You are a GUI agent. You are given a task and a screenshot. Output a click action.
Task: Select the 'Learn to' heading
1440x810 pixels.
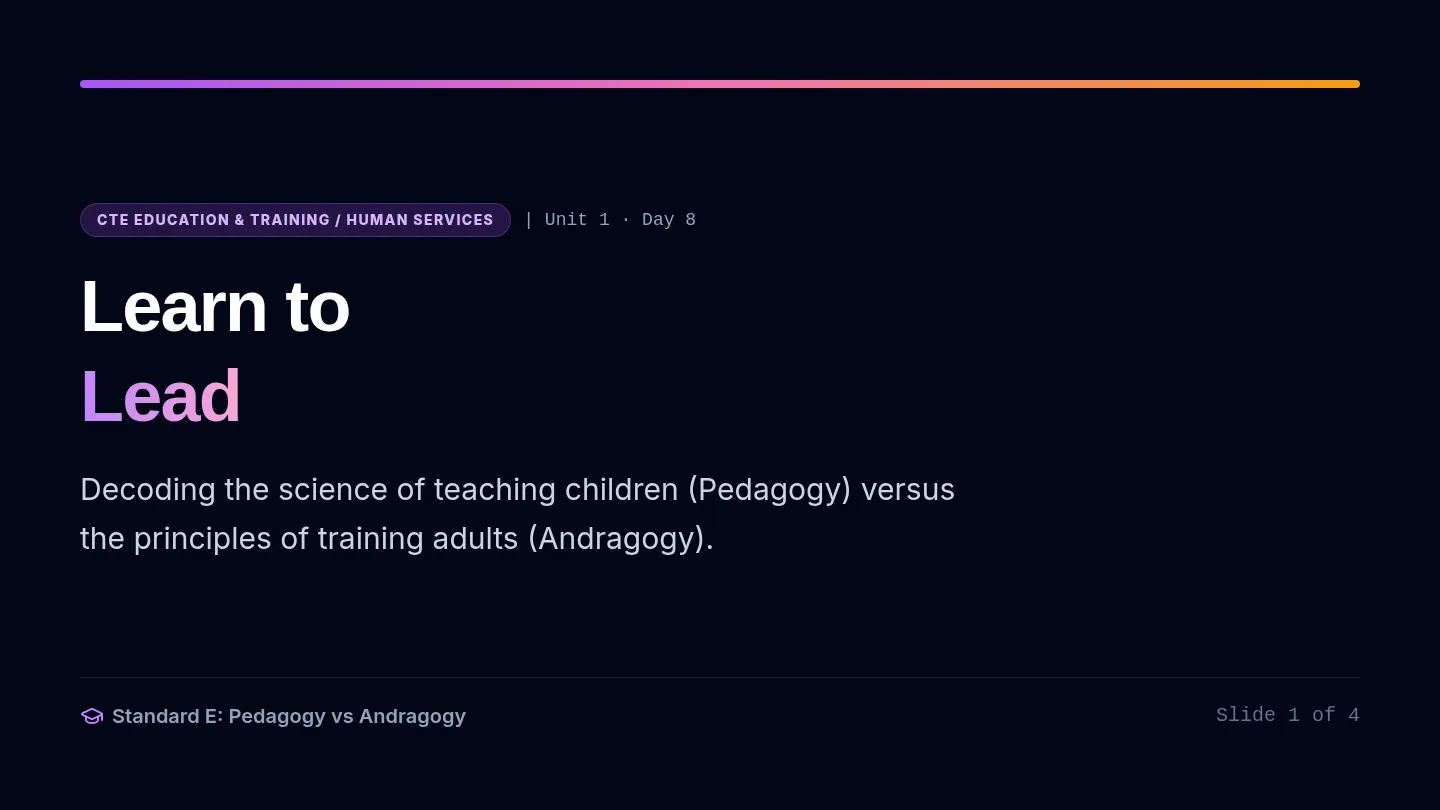tap(215, 306)
